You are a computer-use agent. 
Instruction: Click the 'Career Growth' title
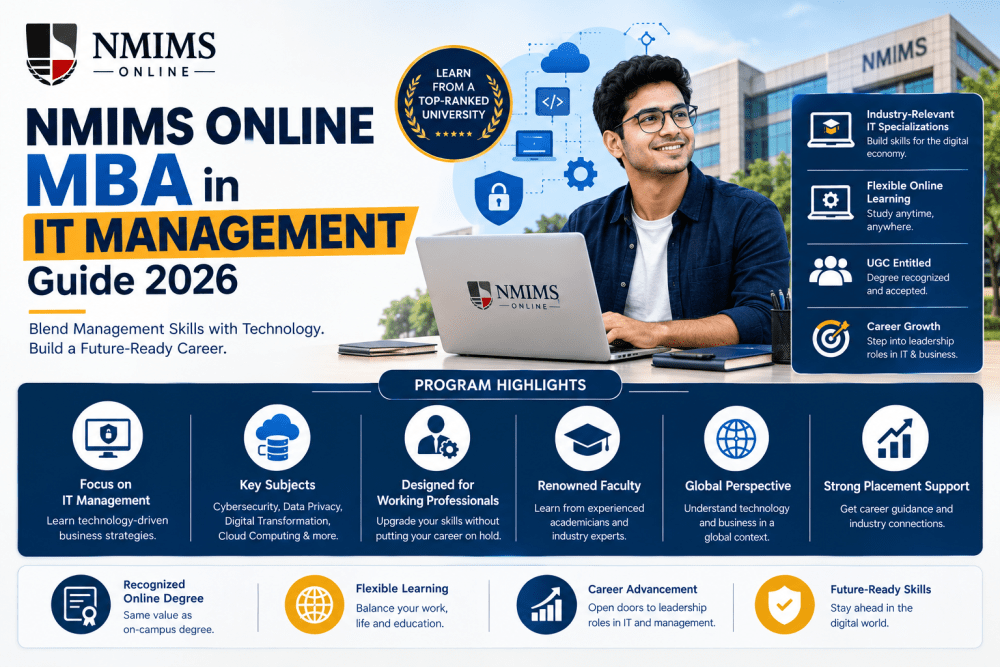(x=903, y=326)
